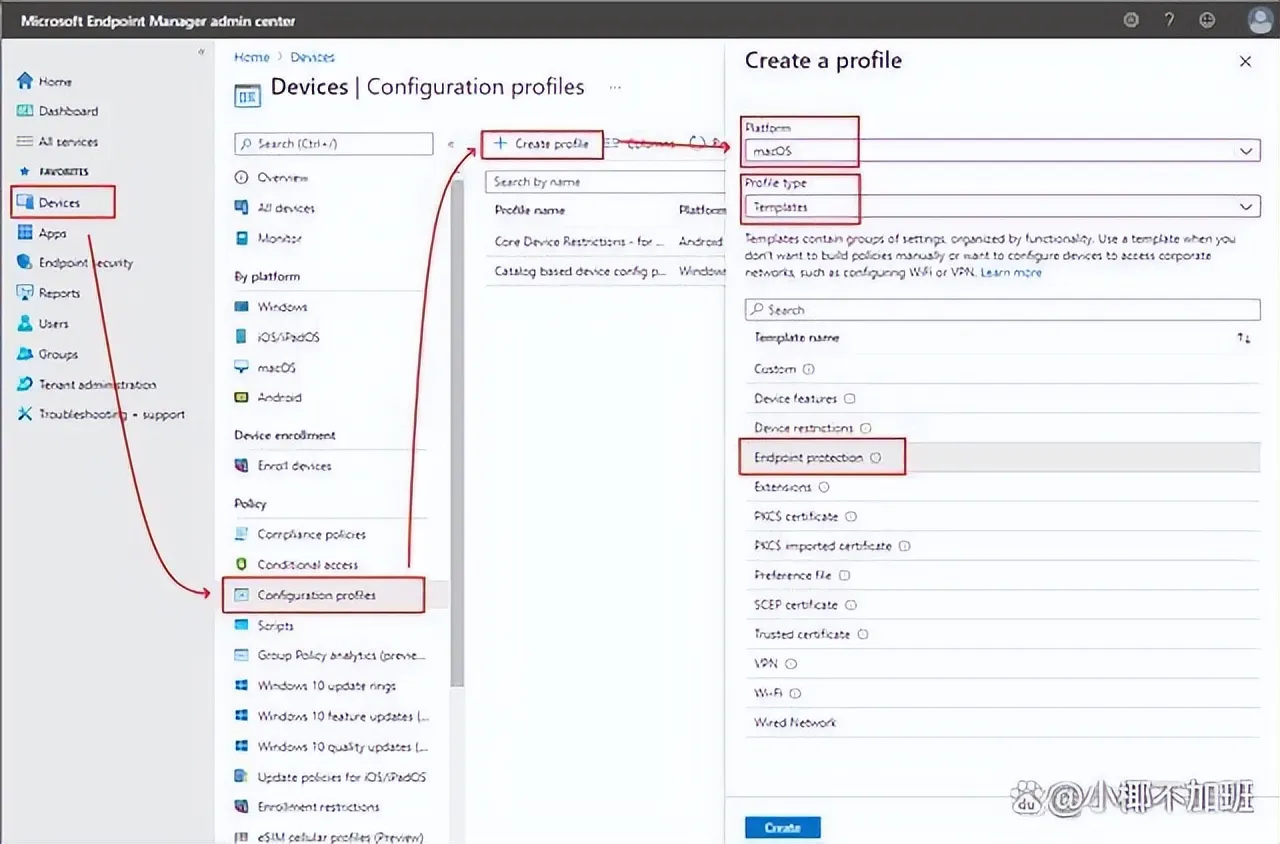The height and width of the screenshot is (844, 1280).
Task: Collapse the left navigation sidebar chevron
Action: 201,52
